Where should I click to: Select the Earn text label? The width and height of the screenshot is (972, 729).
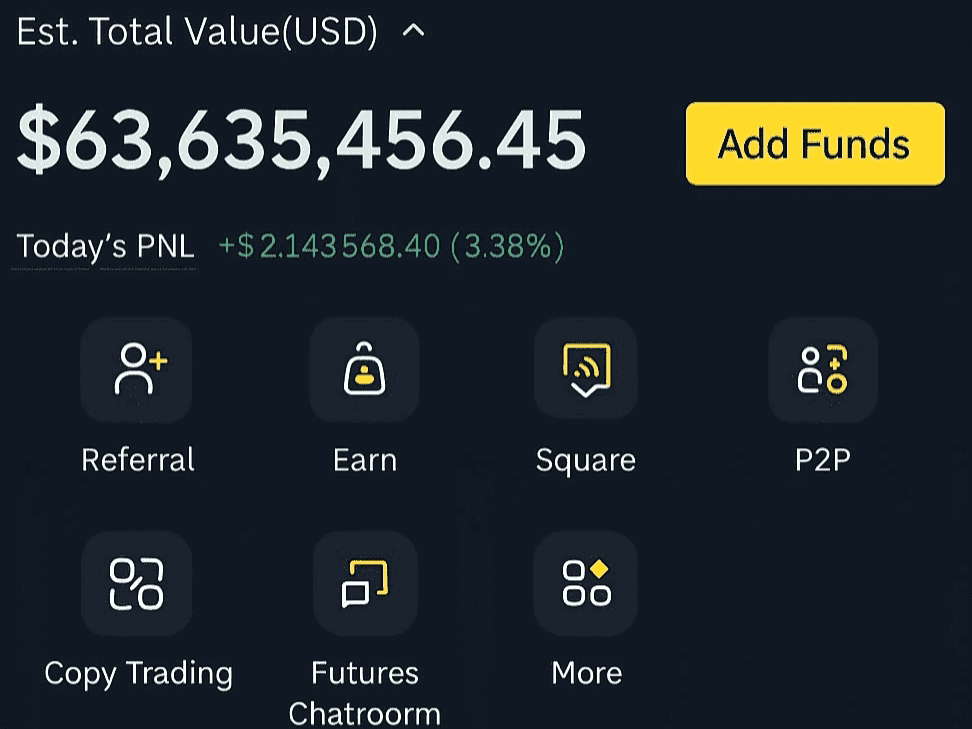tap(365, 460)
